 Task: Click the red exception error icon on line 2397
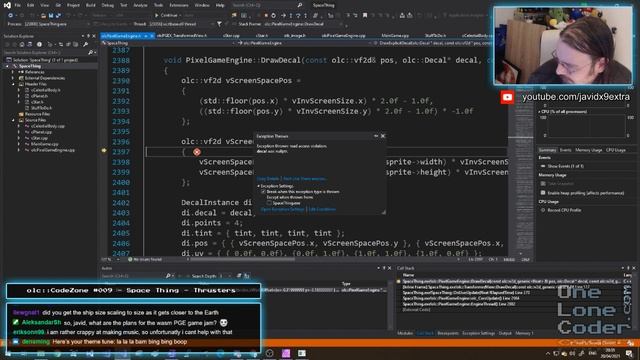click(197, 152)
